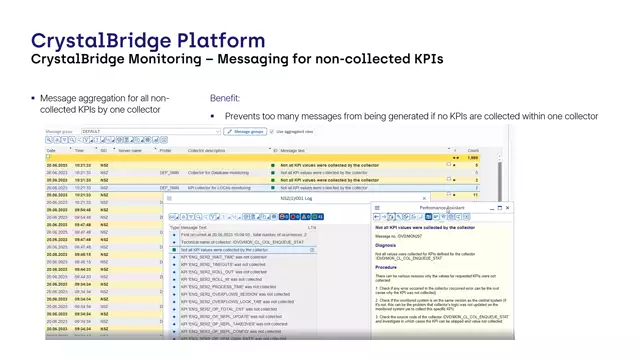Viewport: 640px width, 360px height.
Task: Select the highlighted KPI collector row
Action: pyautogui.click(x=262, y=188)
